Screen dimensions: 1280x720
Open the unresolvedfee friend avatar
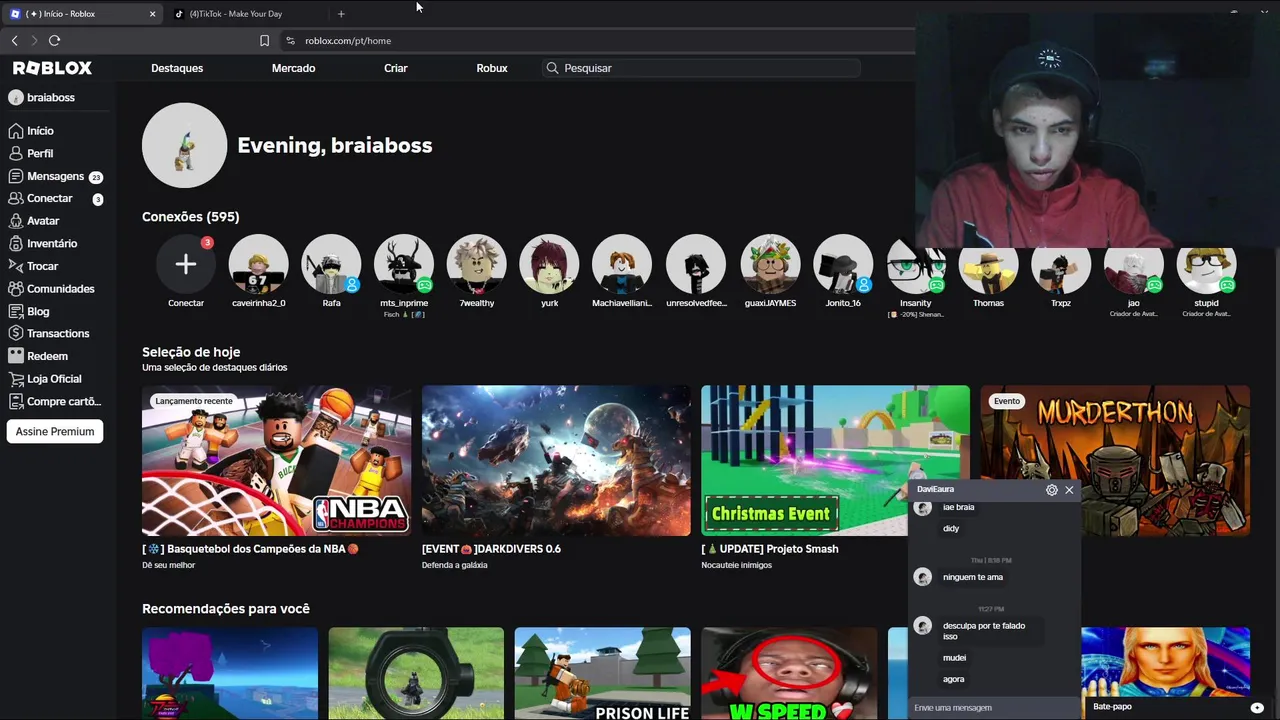[696, 264]
